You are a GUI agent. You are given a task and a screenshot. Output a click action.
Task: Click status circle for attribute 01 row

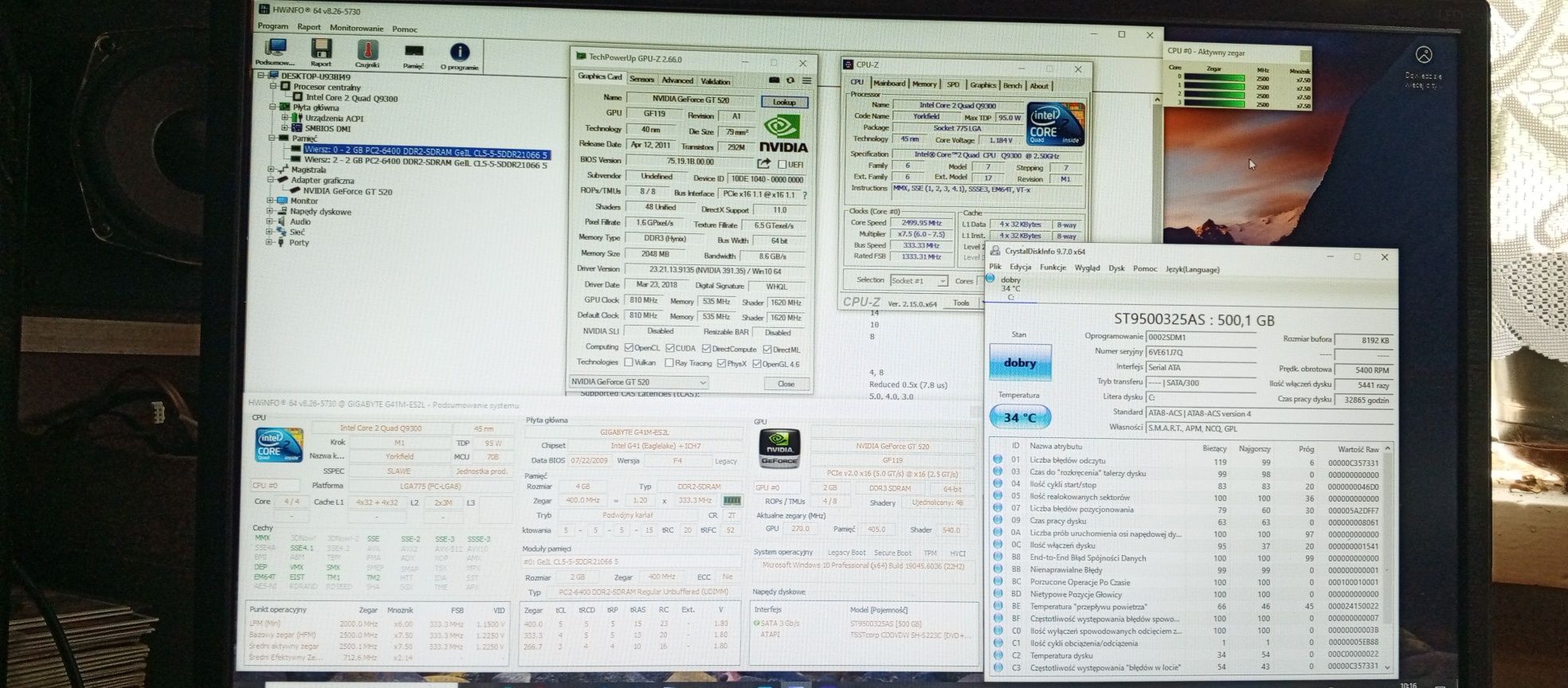click(998, 459)
